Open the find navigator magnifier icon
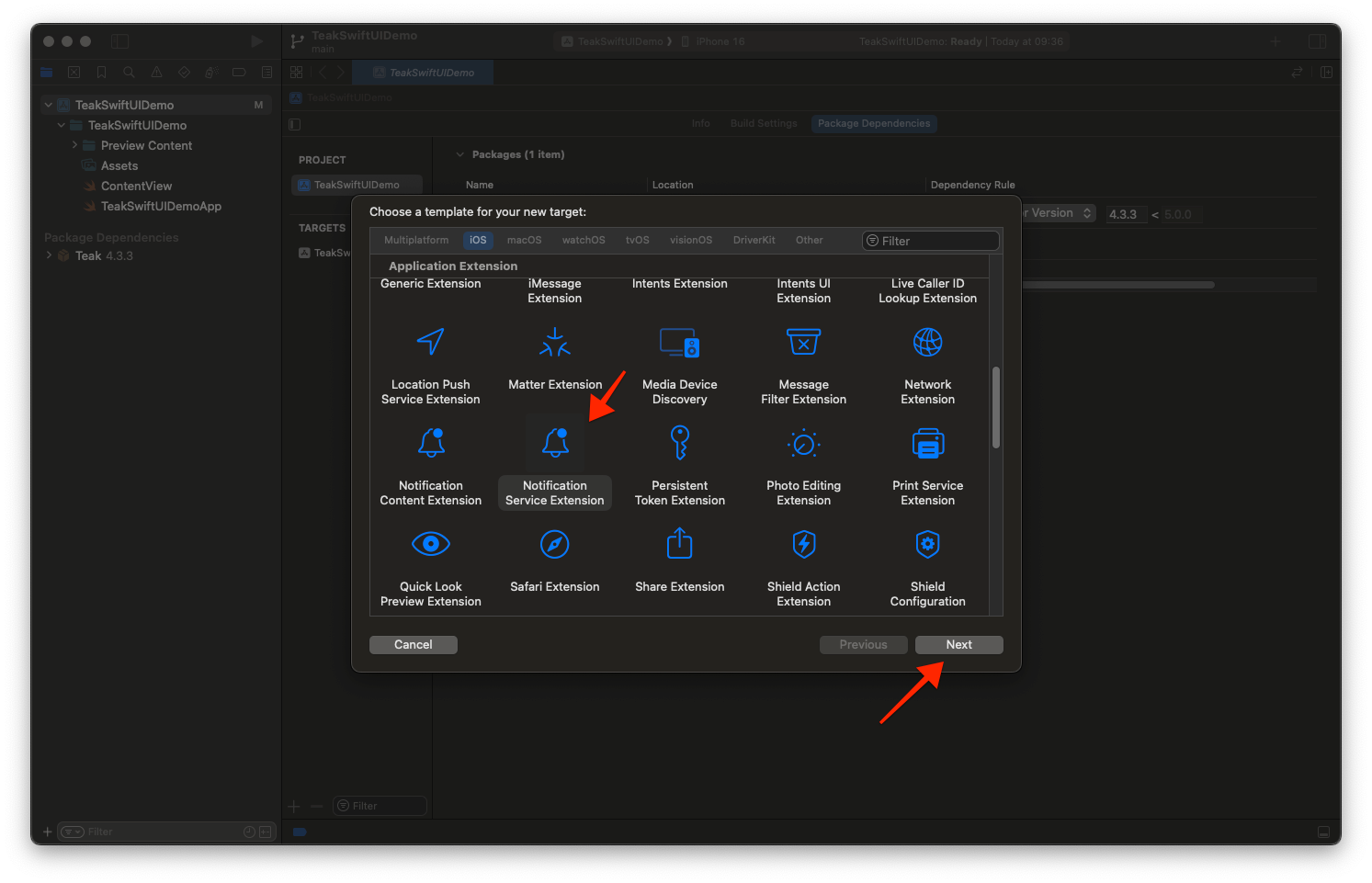The image size is (1372, 883). [129, 73]
